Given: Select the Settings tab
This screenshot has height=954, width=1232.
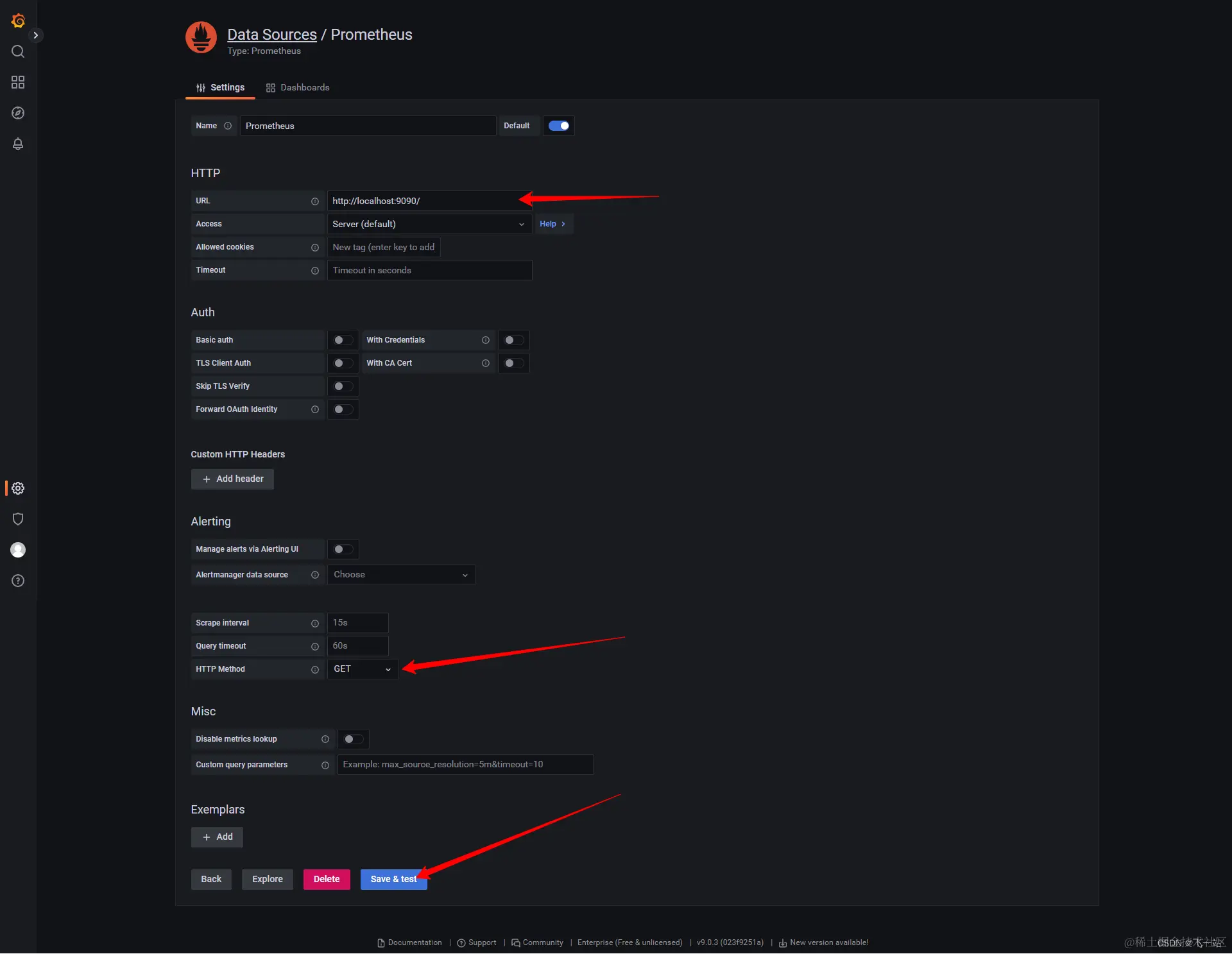Looking at the screenshot, I should 220,87.
